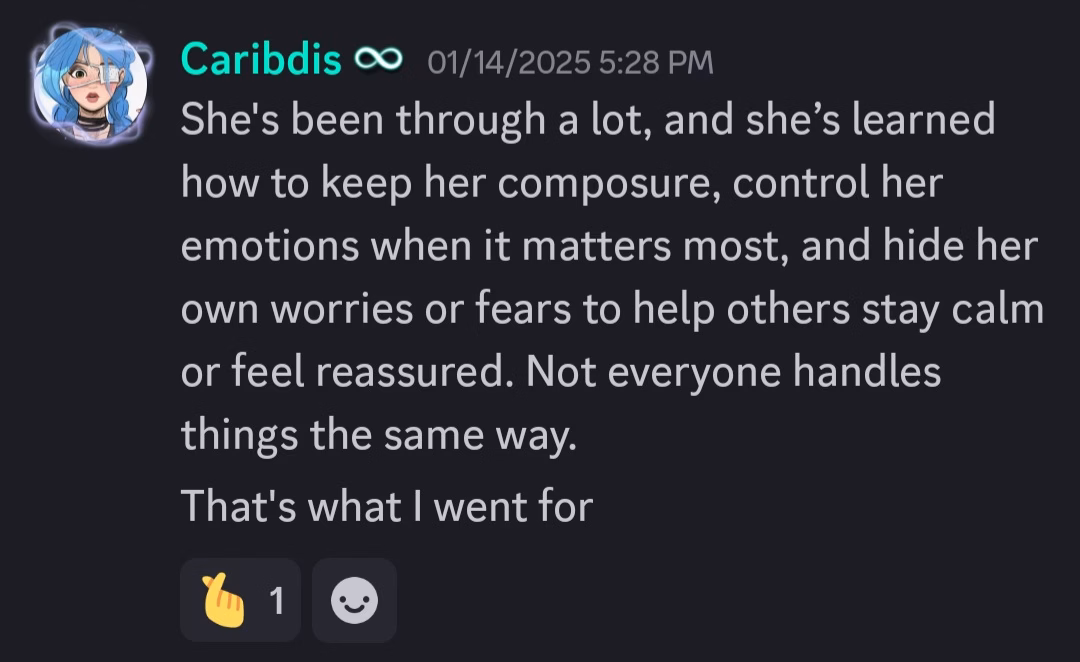This screenshot has height=662, width=1080.
Task: Toggle the finger heart emoji reaction
Action: pyautogui.click(x=240, y=600)
